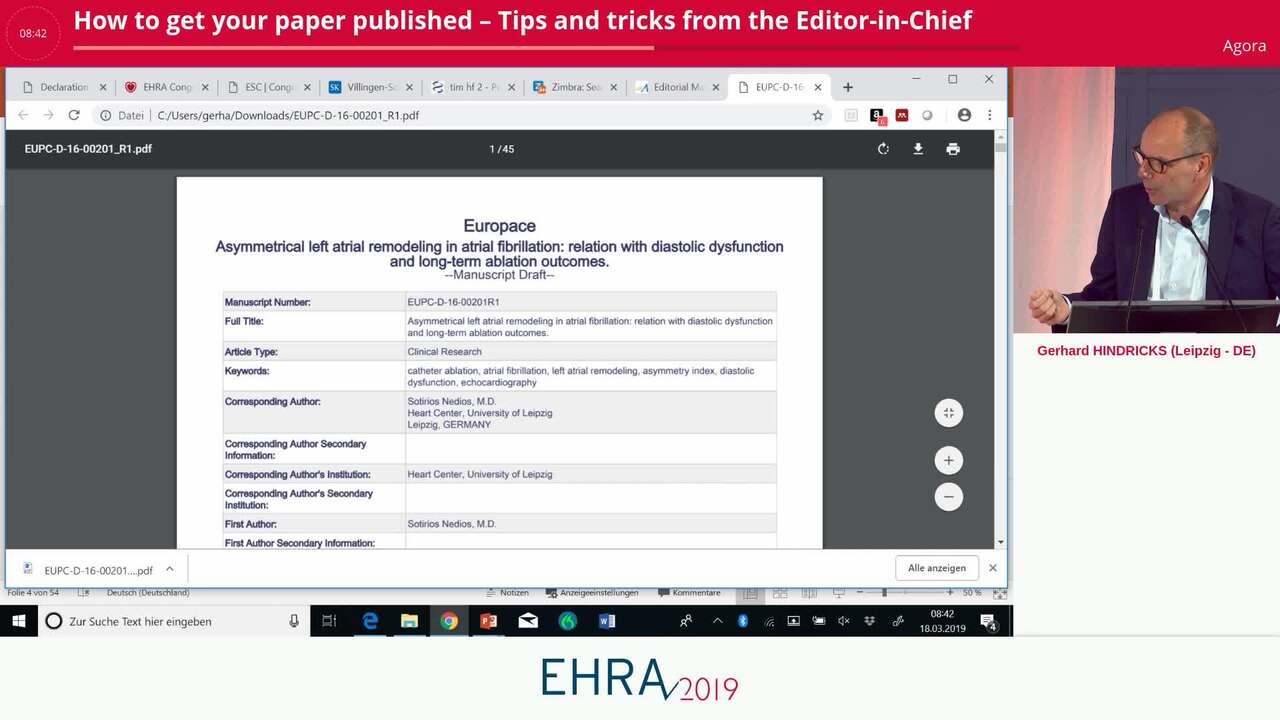The image size is (1280, 720).
Task: Start the PowerPoint slideshow from status bar
Action: (838, 592)
